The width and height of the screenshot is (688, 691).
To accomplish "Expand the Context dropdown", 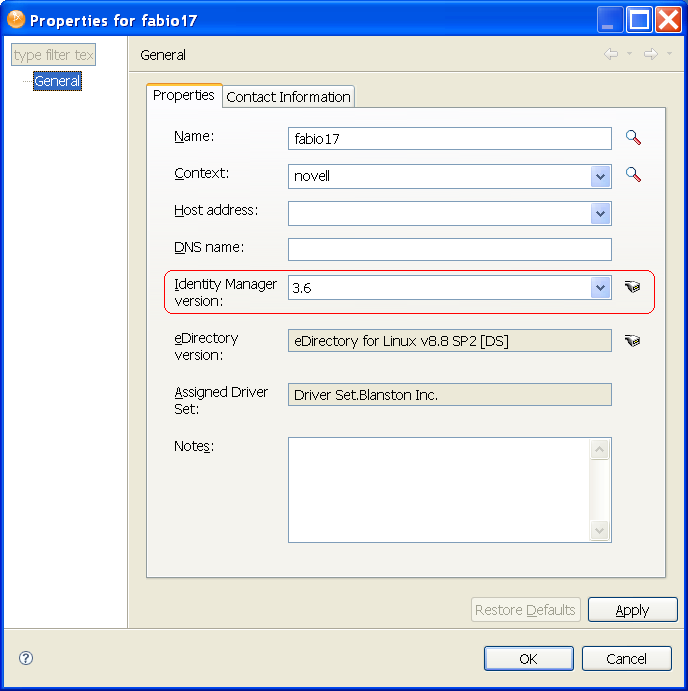I will click(x=600, y=176).
